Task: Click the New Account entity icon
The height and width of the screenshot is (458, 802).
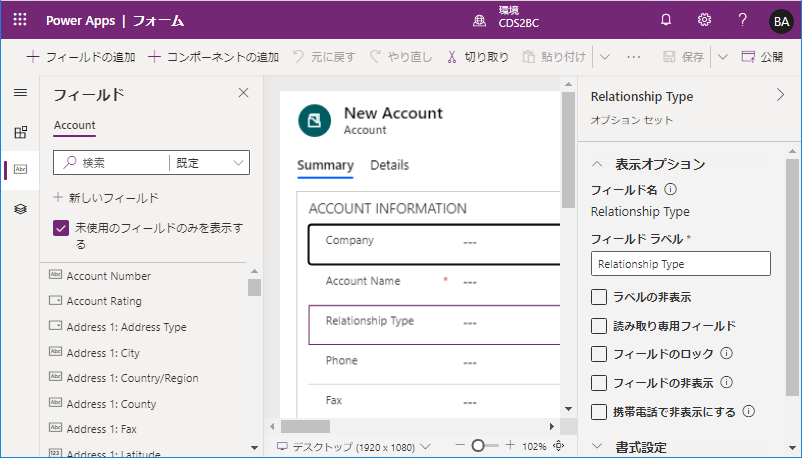Action: click(x=314, y=121)
